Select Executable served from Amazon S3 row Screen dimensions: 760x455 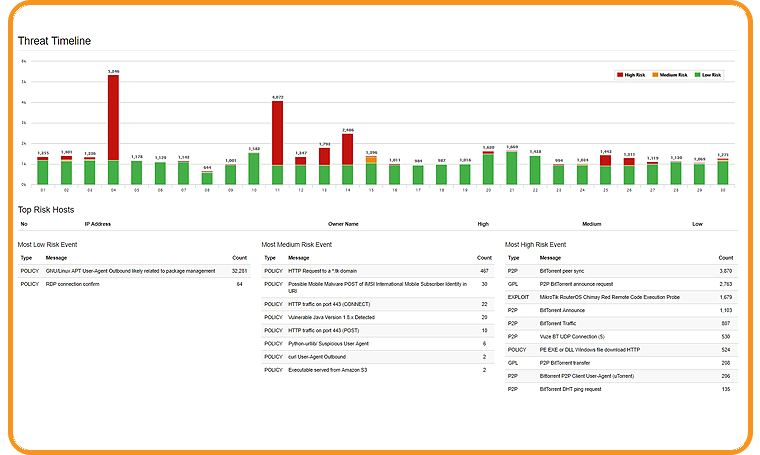[x=330, y=369]
